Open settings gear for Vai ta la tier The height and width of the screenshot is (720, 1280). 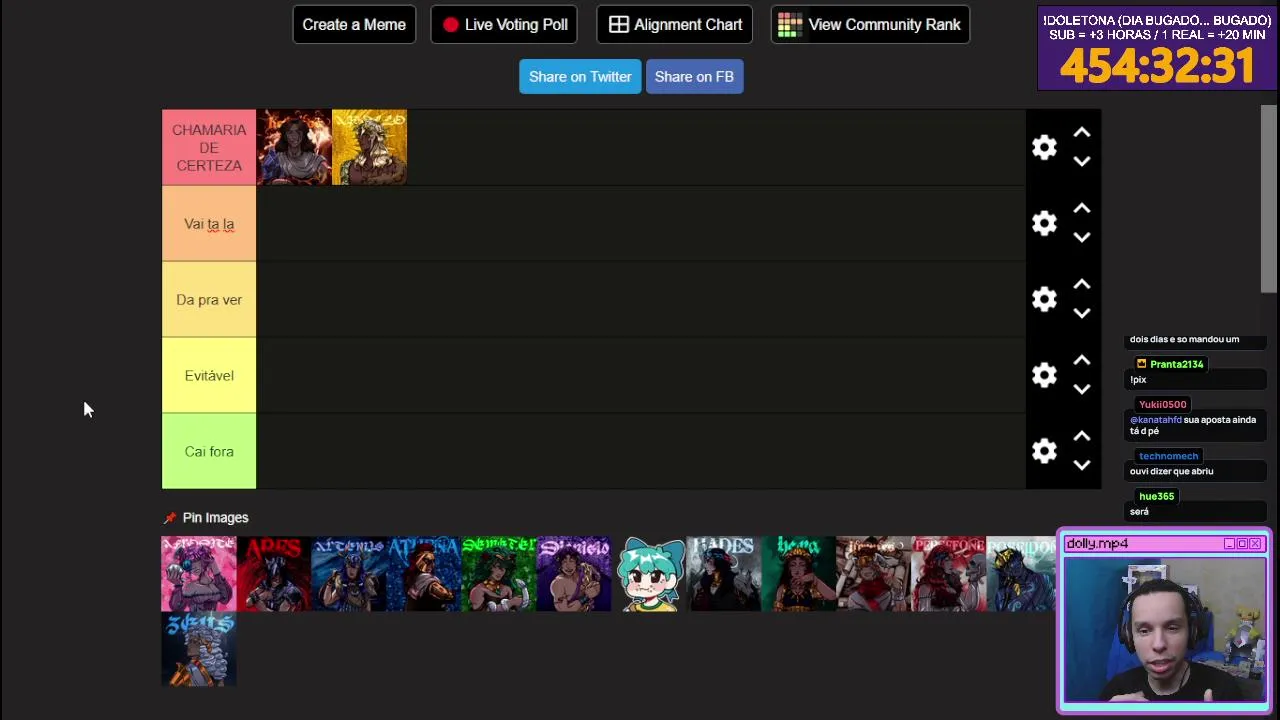pyautogui.click(x=1044, y=223)
